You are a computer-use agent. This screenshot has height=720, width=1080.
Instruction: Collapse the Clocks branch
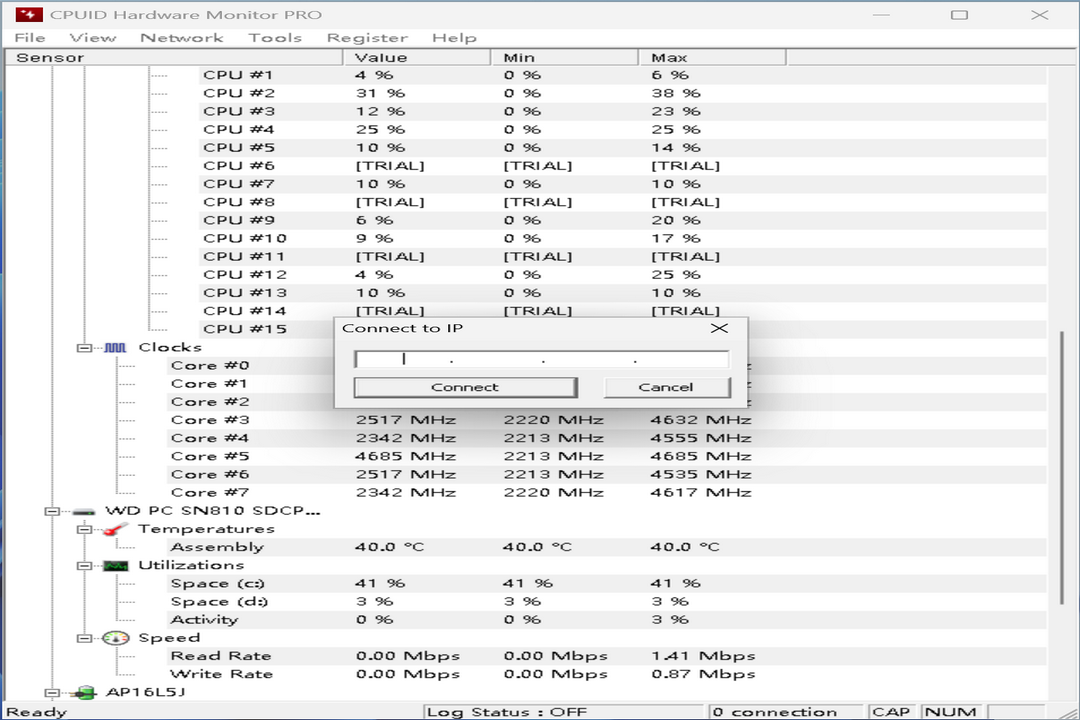pyautogui.click(x=86, y=347)
